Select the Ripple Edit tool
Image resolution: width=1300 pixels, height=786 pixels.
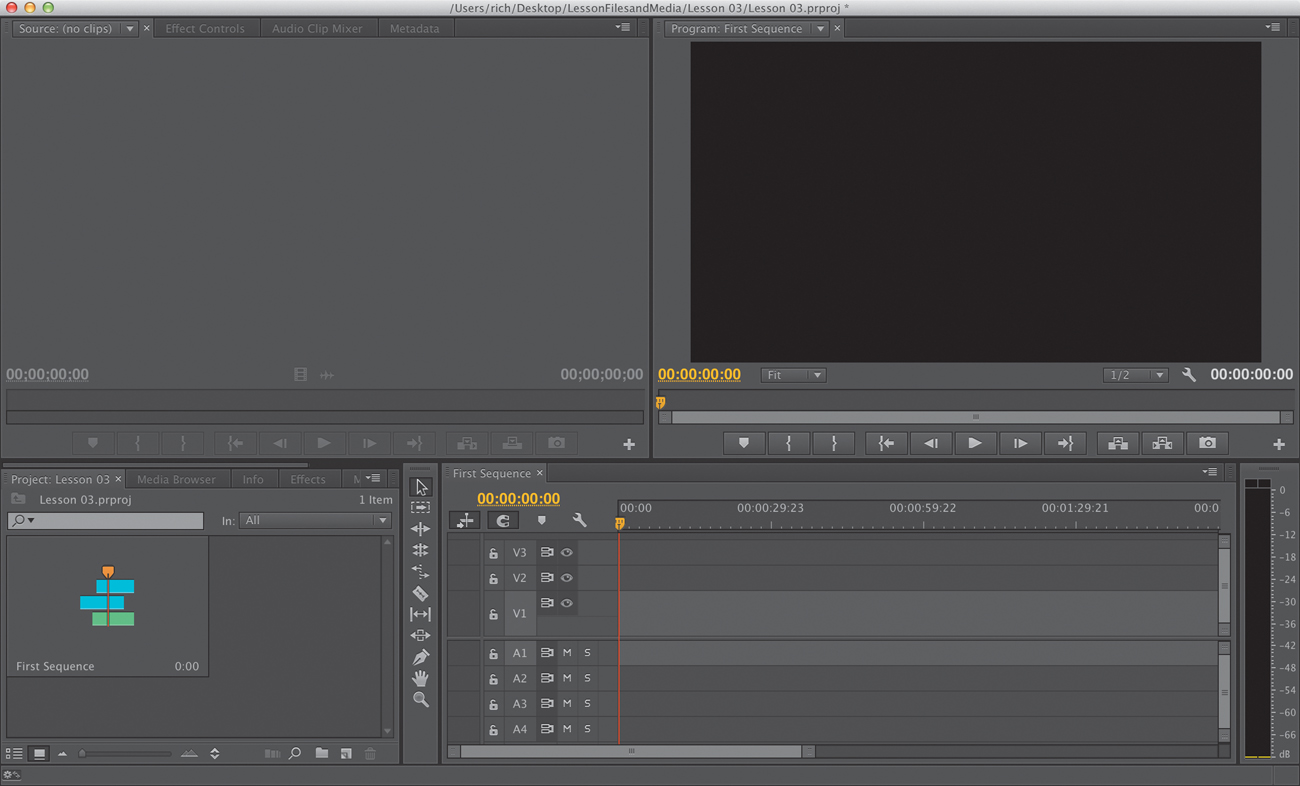[421, 529]
